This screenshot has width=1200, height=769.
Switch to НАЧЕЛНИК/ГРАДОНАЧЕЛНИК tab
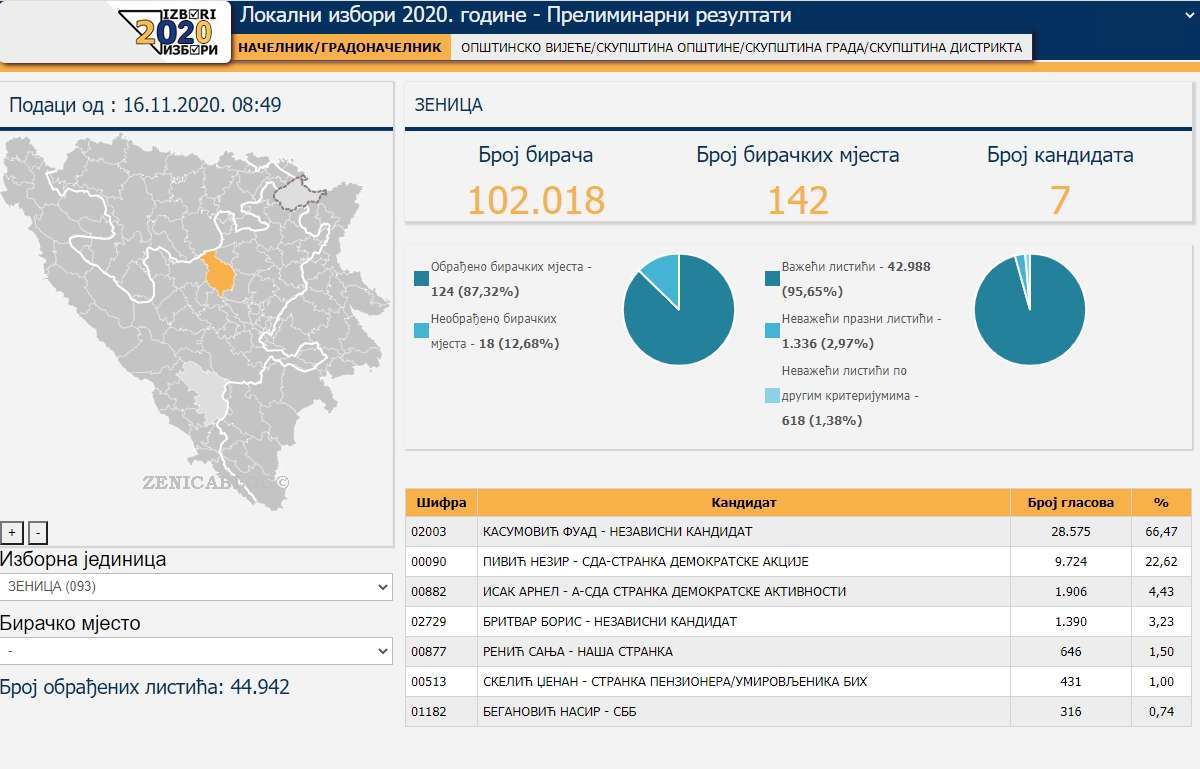coord(340,47)
